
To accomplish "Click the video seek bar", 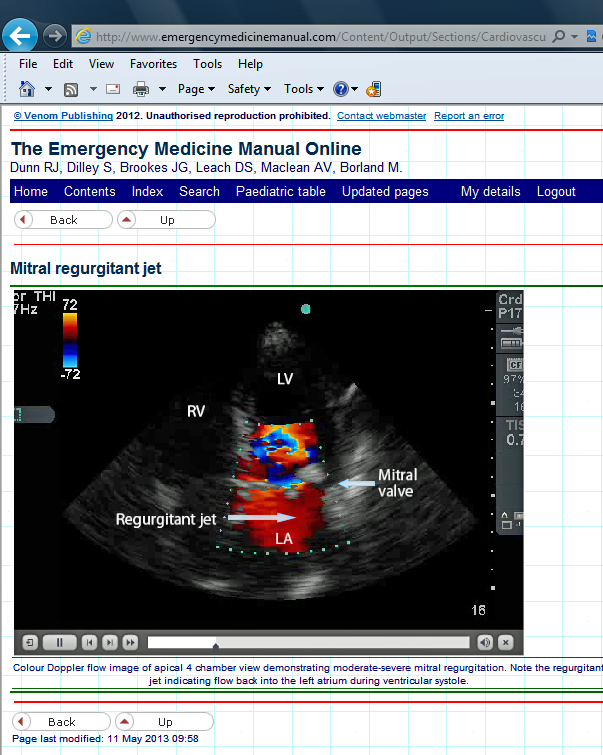I will [x=309, y=642].
